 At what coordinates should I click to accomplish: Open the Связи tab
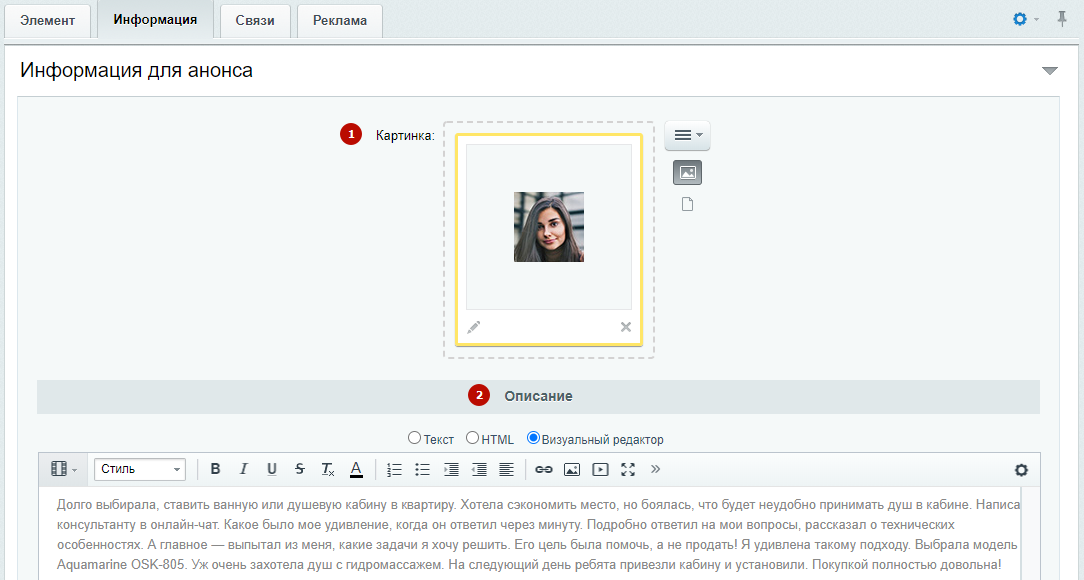tap(255, 20)
